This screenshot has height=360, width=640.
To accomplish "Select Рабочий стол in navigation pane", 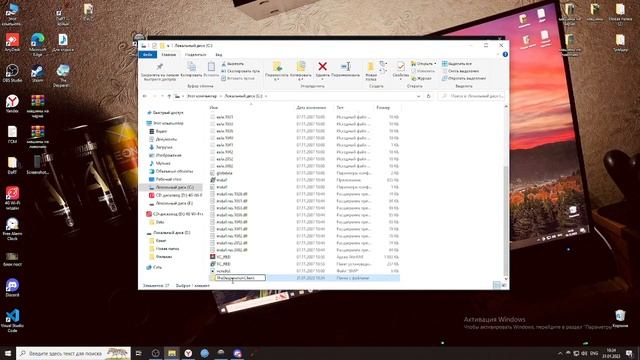I will pyautogui.click(x=168, y=179).
